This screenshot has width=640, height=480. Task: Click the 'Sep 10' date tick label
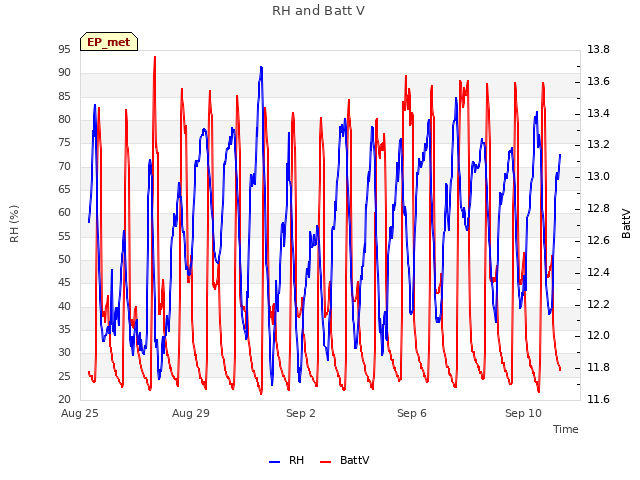[x=523, y=413]
